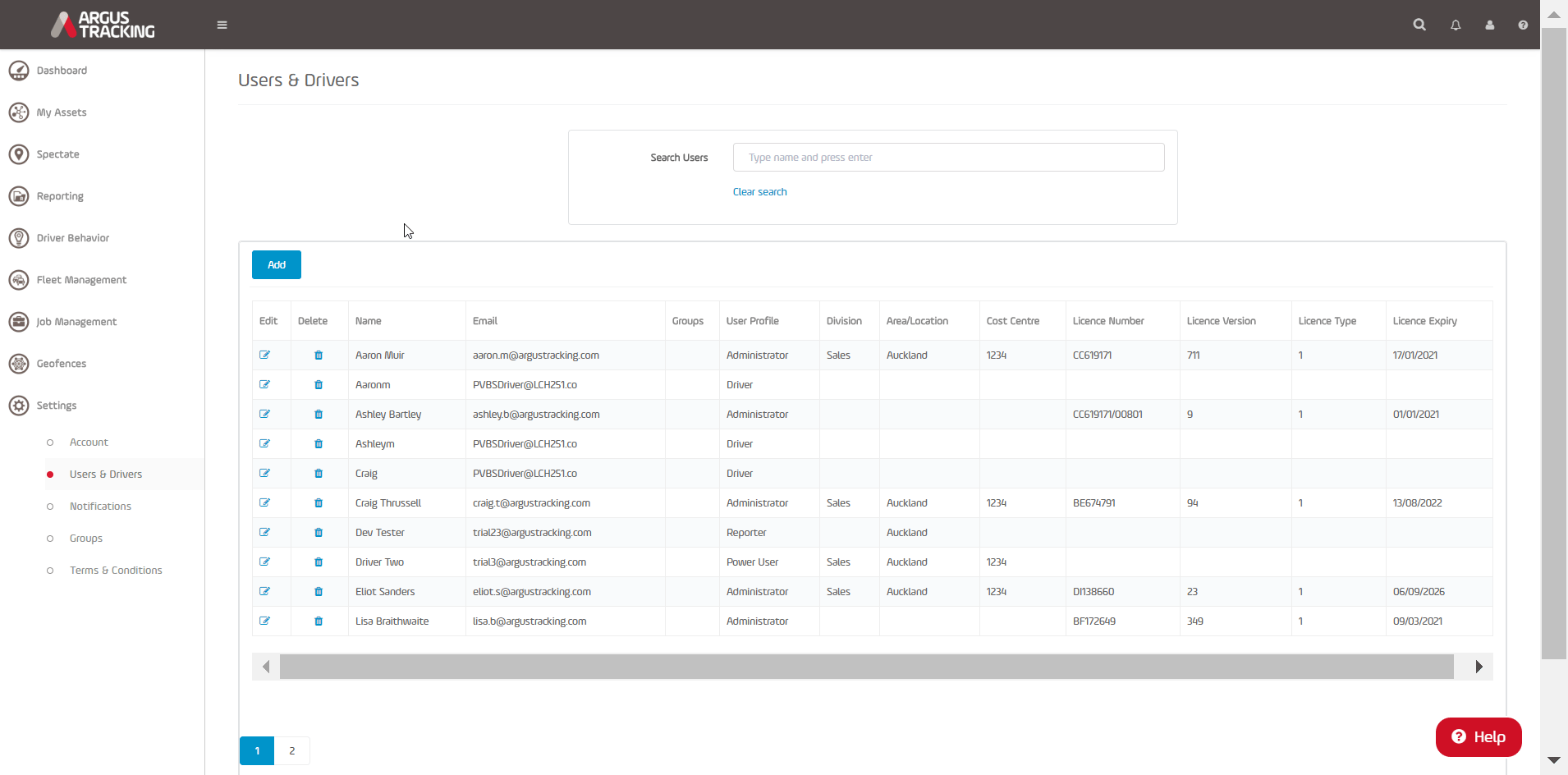The width and height of the screenshot is (1568, 775).
Task: Open the red Help widget
Action: [1479, 737]
